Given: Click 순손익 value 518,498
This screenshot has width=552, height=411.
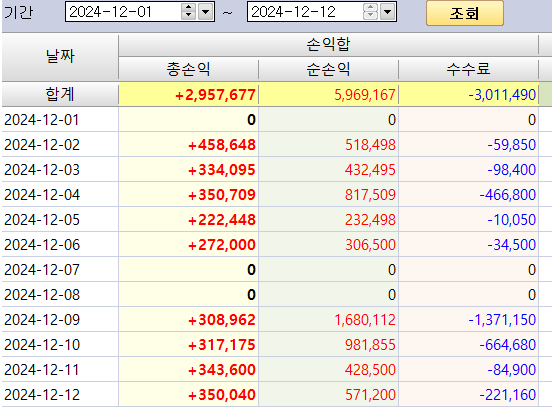Looking at the screenshot, I should coord(370,145).
